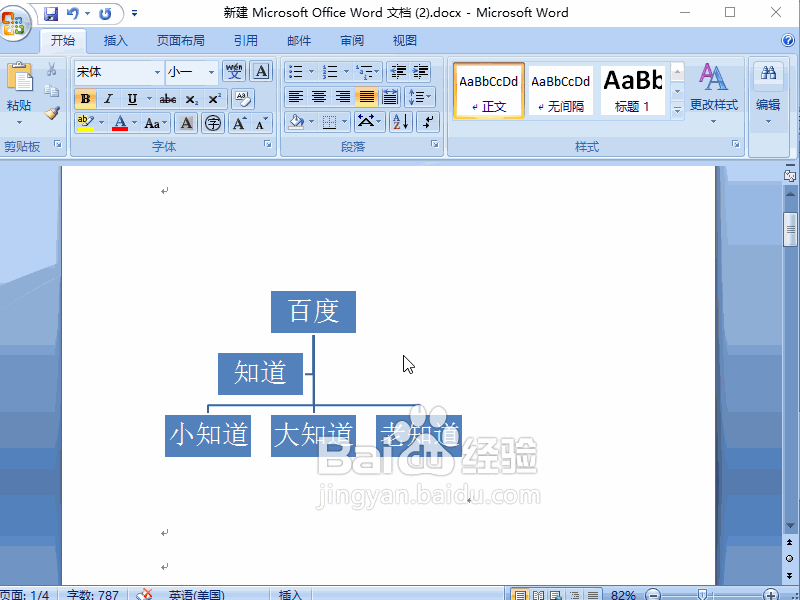Copy the selection
Viewport: 800px width, 600px height.
[52, 91]
